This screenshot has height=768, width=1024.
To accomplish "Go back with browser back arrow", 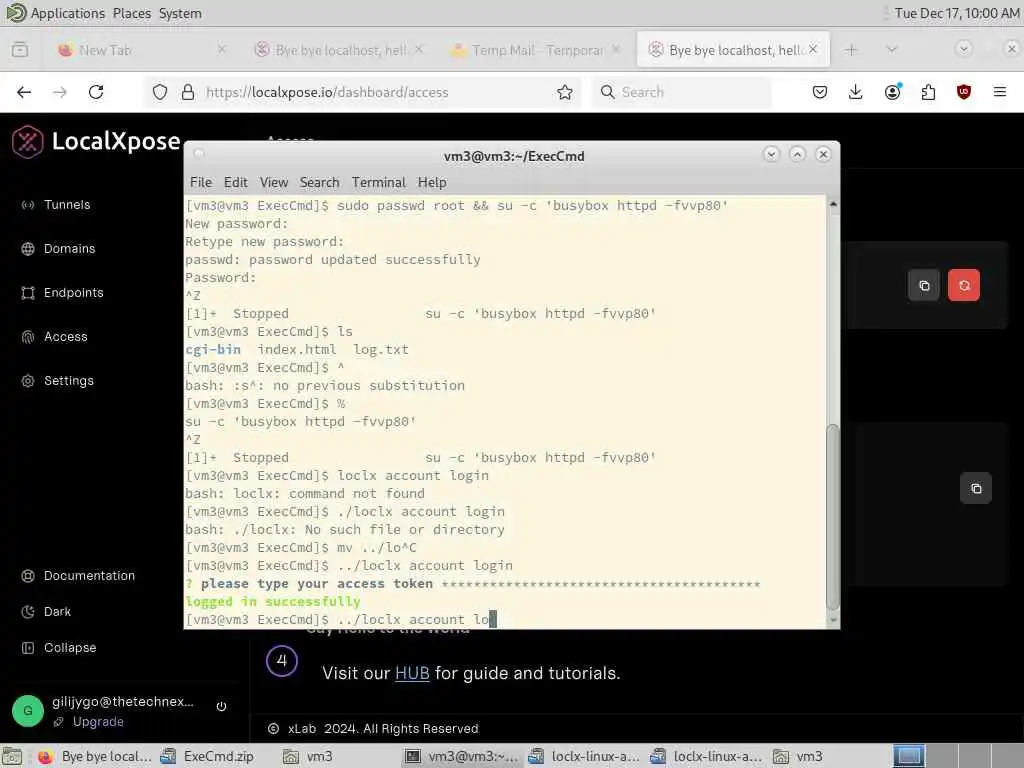I will pyautogui.click(x=24, y=92).
